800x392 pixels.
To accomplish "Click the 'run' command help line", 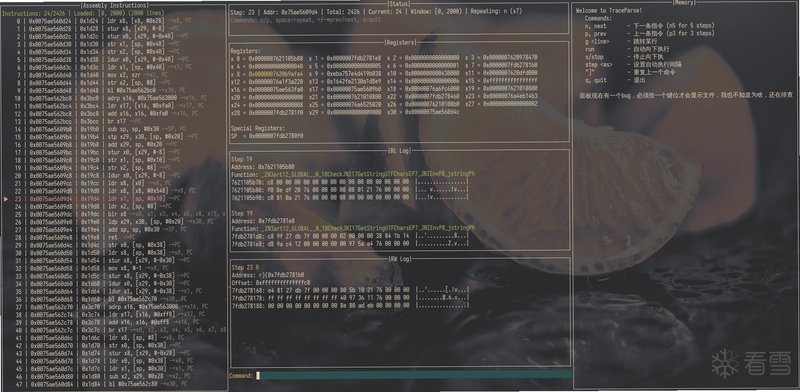I will 627,49.
